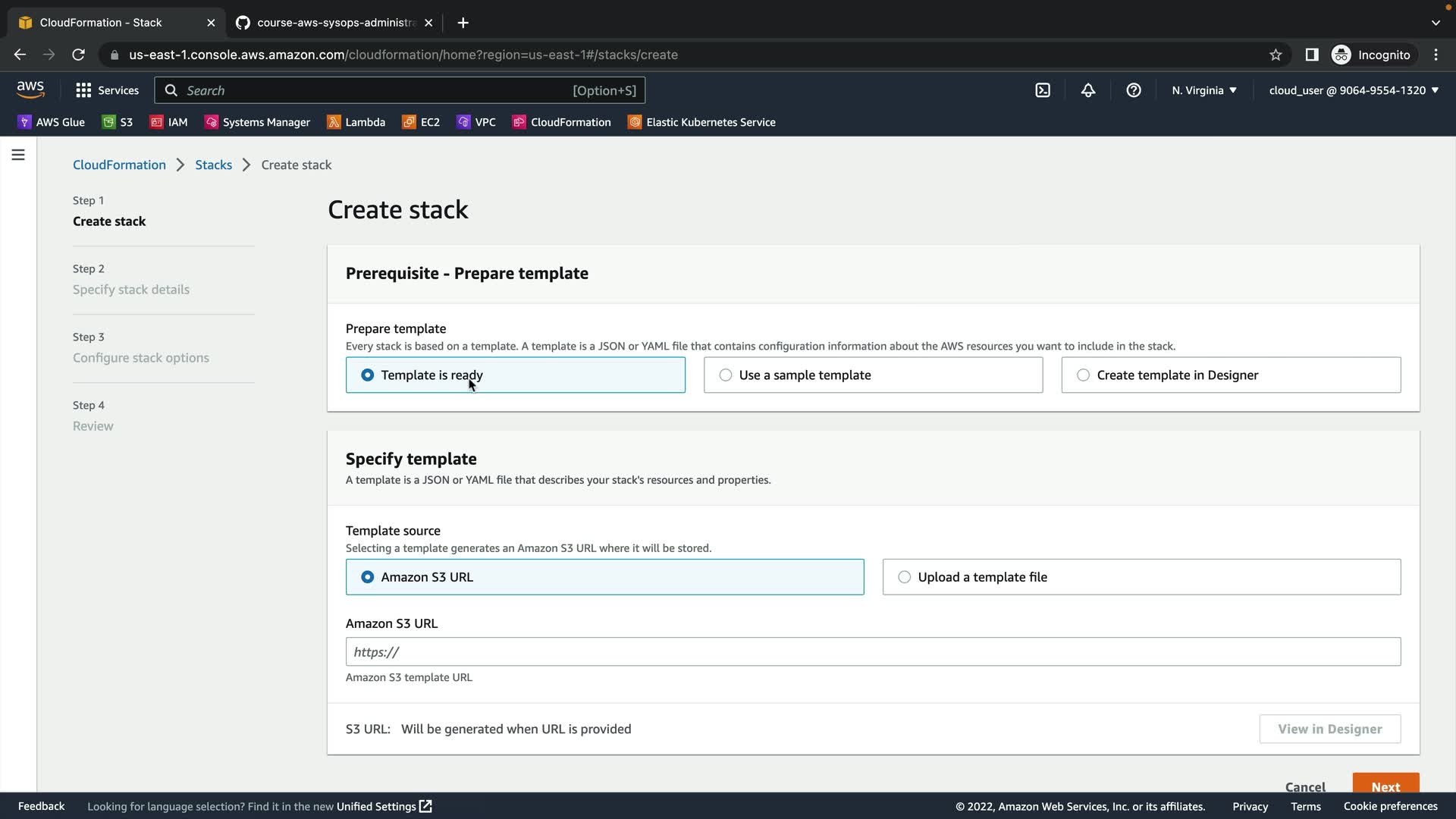
Task: Switch to the course-aws-sysops GitHub tab
Action: pos(334,23)
